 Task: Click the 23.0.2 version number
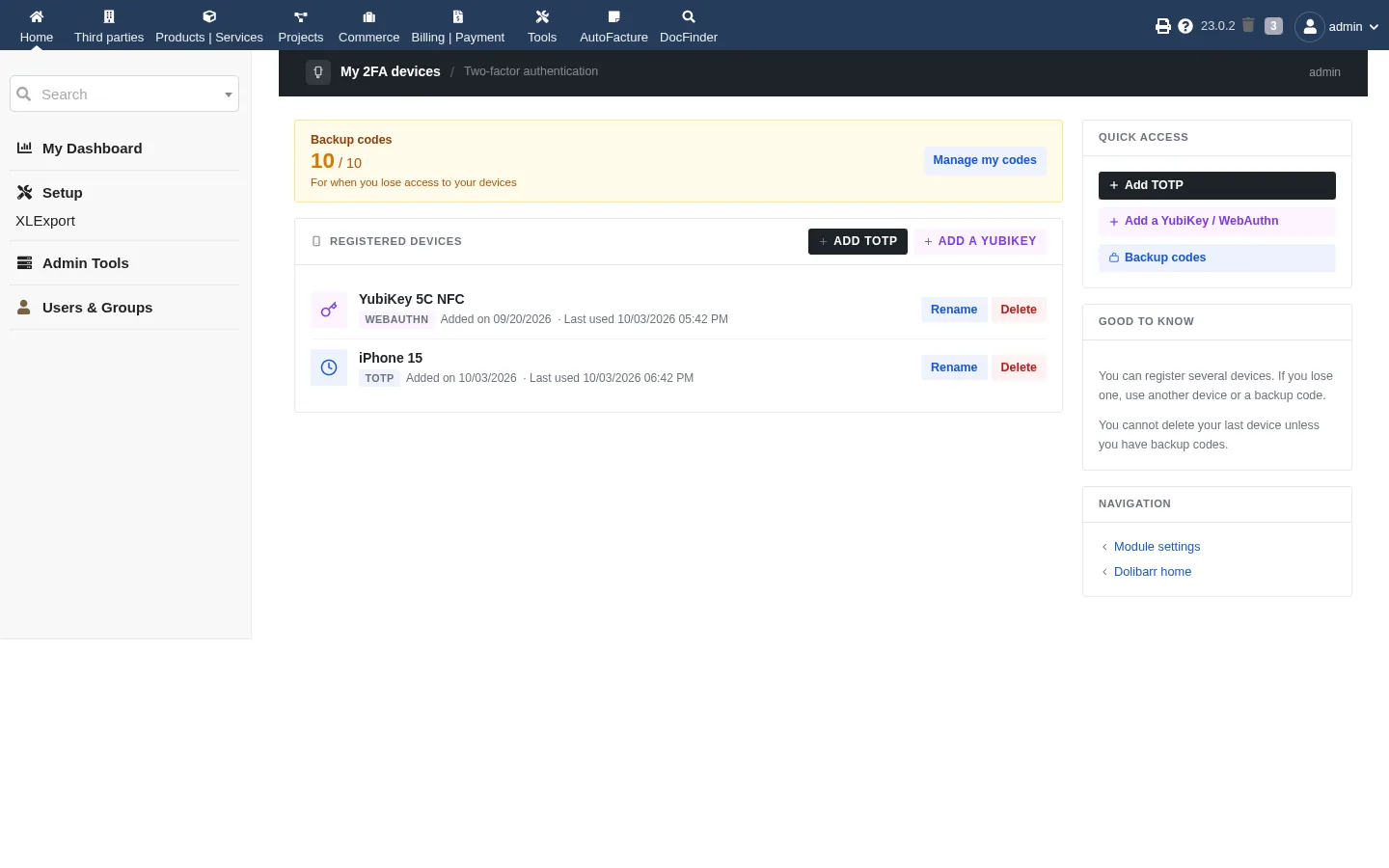1217,26
